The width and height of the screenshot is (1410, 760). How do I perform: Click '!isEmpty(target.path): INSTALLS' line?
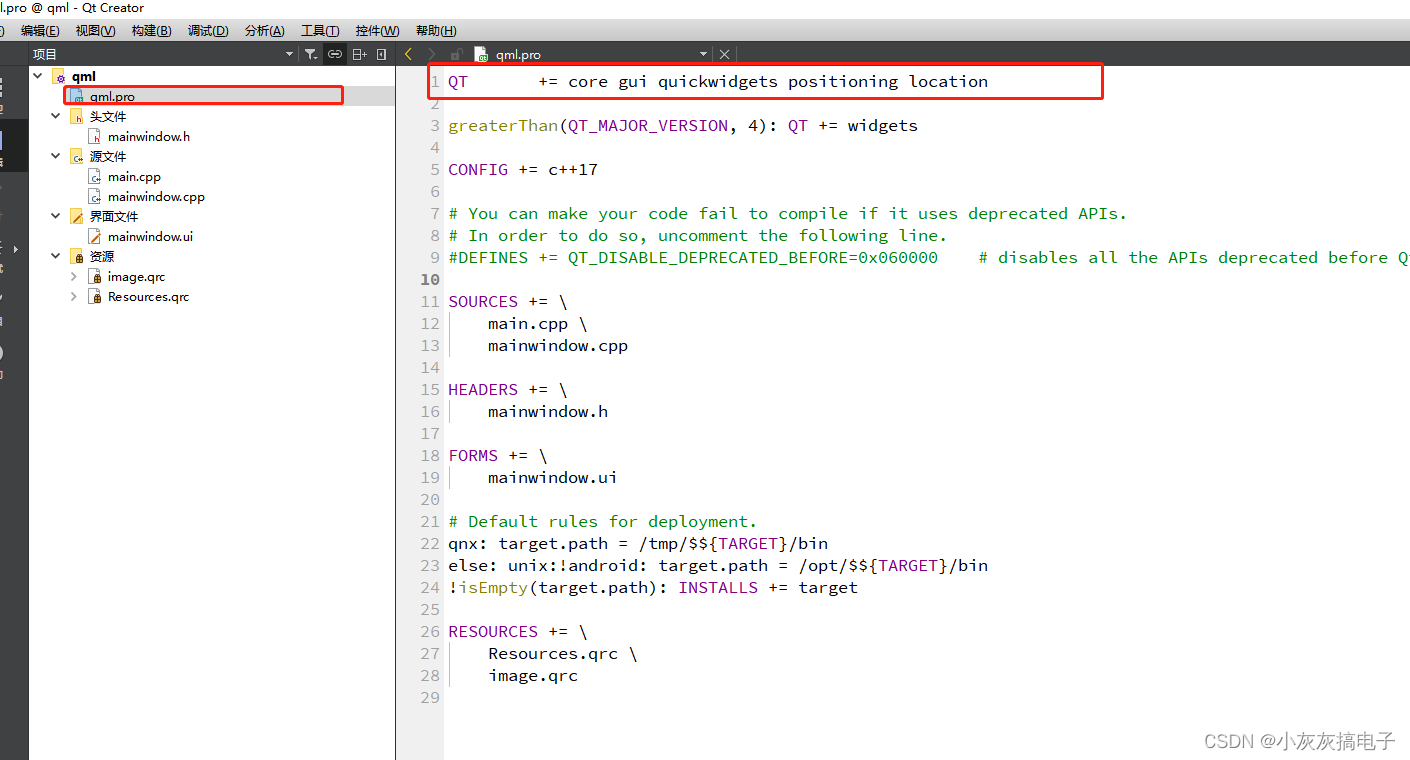tap(653, 588)
